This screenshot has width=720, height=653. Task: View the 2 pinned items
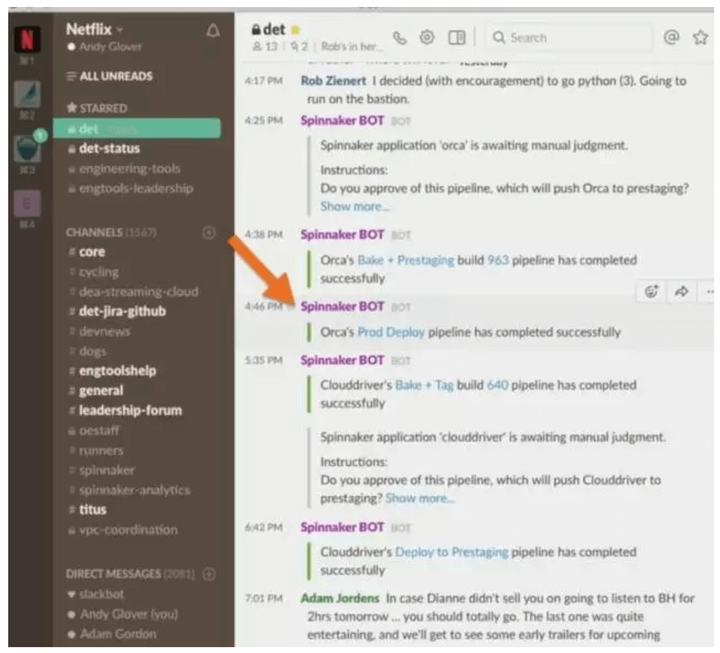pyautogui.click(x=299, y=46)
